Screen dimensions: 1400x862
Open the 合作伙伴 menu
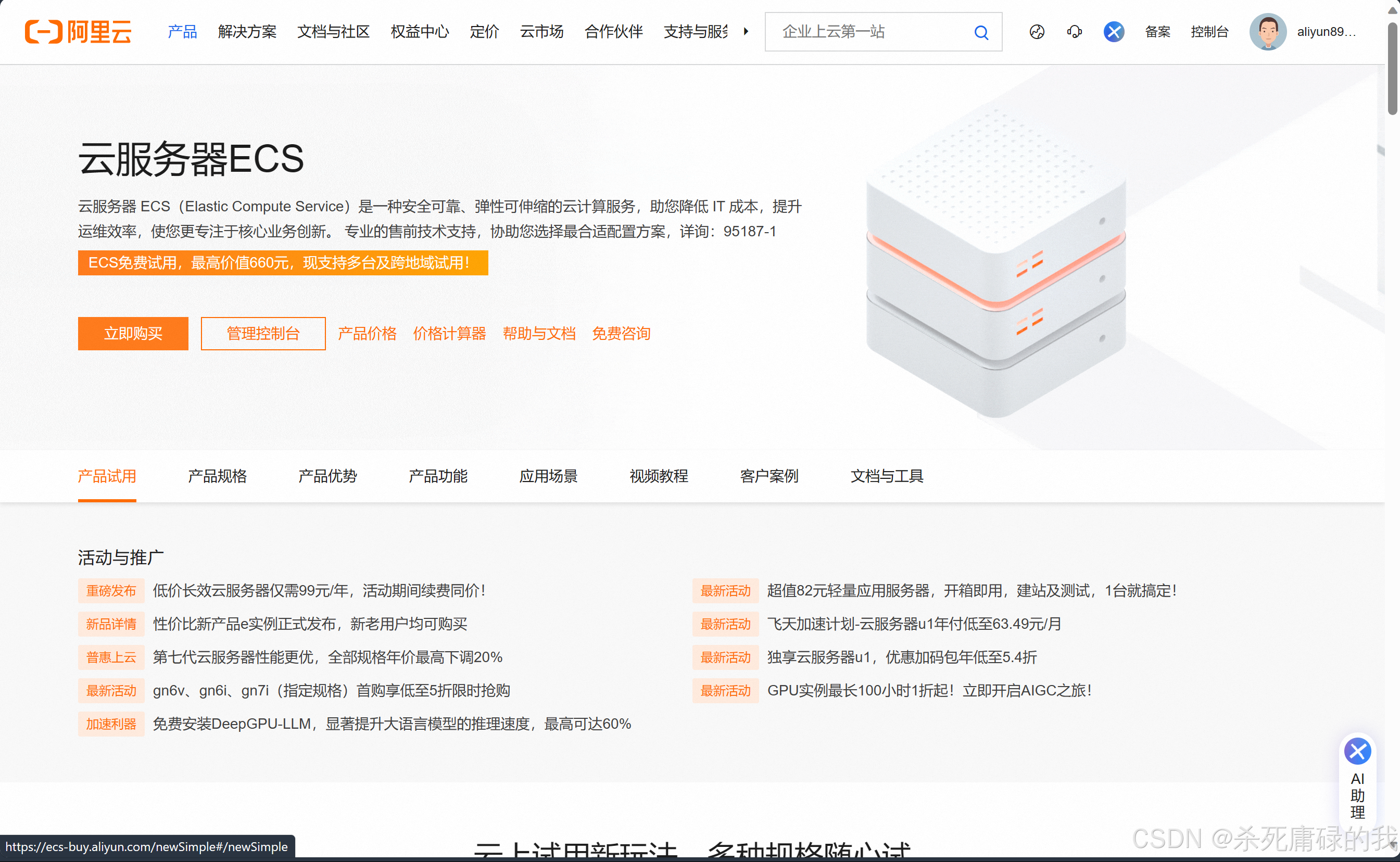(x=614, y=31)
